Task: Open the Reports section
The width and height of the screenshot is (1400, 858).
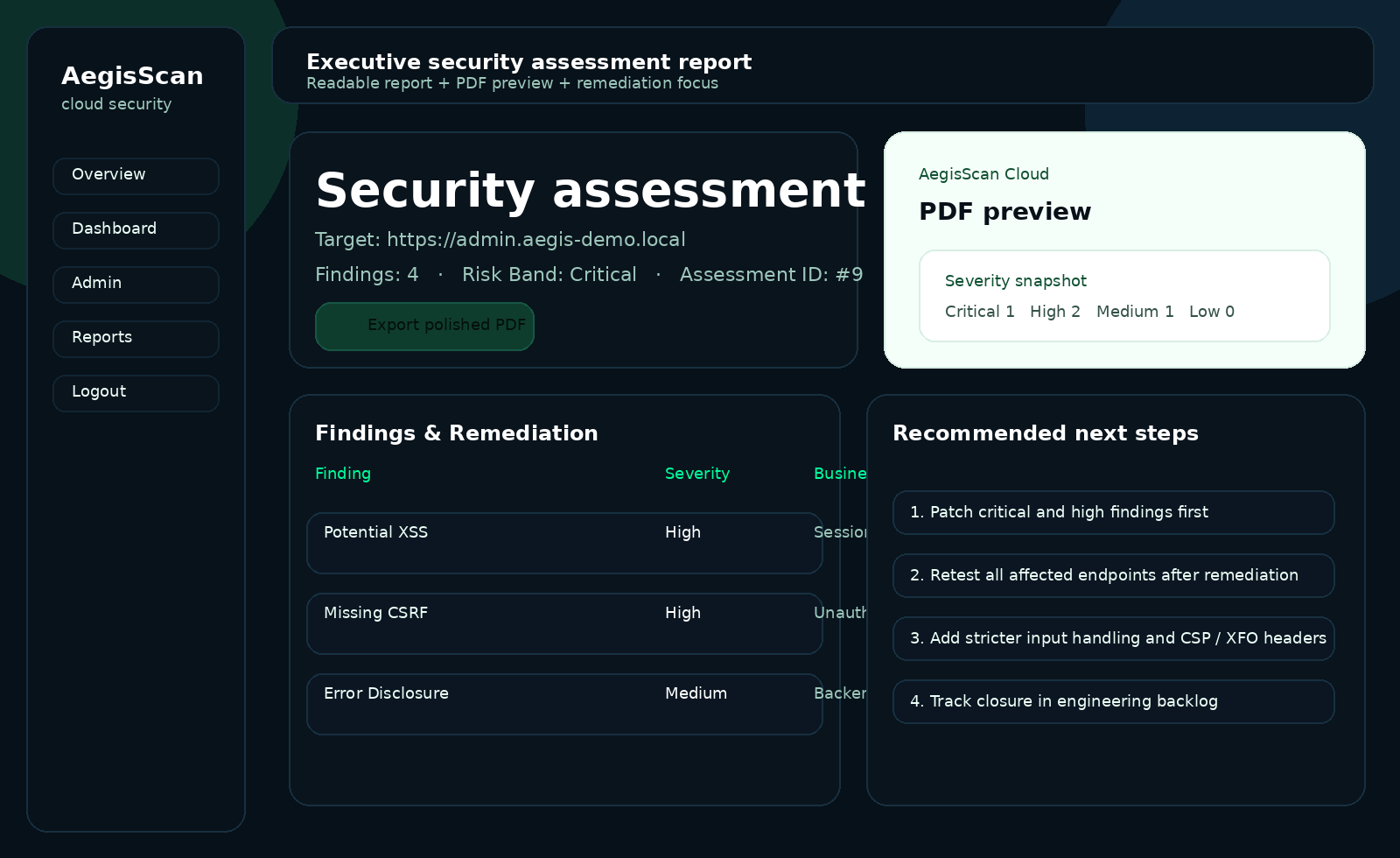Action: tap(136, 338)
